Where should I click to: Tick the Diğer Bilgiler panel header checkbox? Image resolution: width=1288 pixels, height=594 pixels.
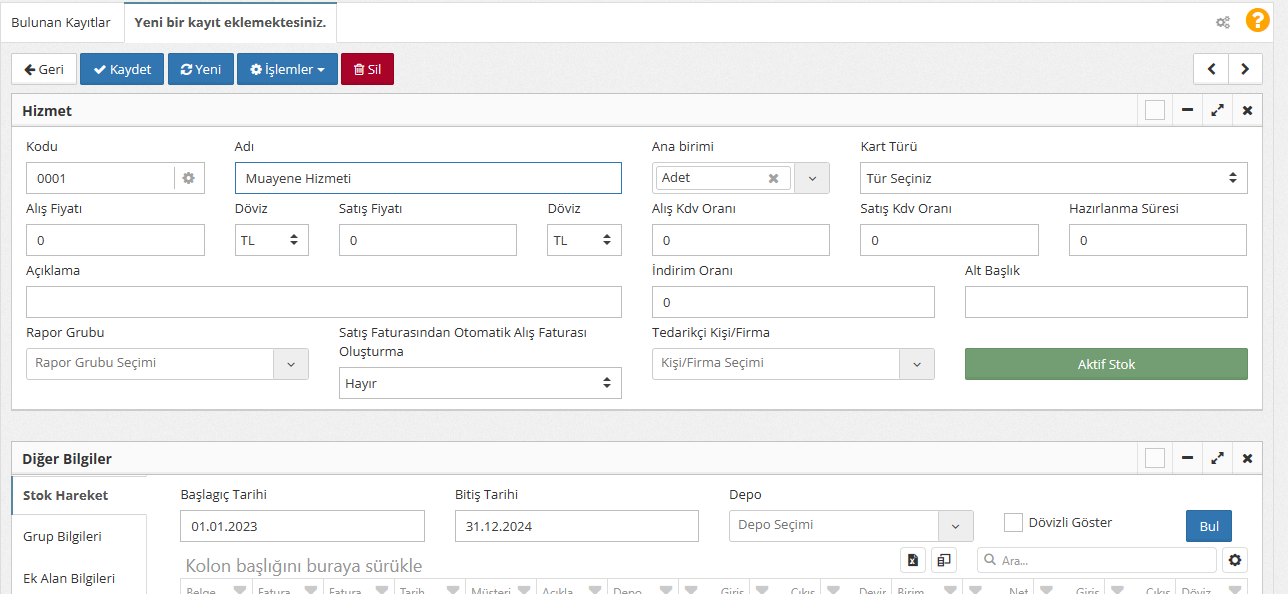tap(1155, 458)
